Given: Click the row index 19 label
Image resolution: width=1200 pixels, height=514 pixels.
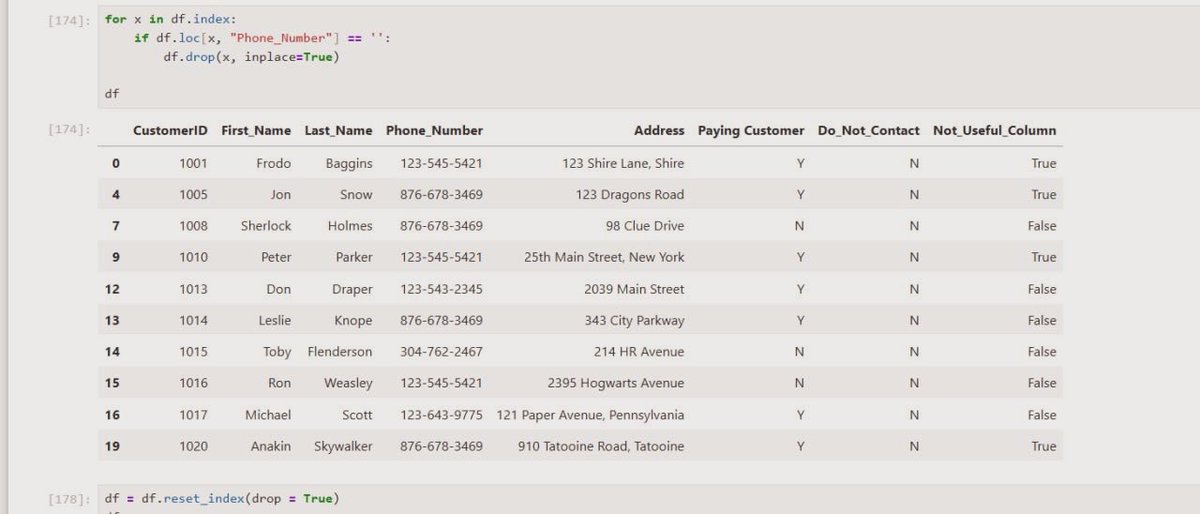Looking at the screenshot, I should (x=112, y=447).
